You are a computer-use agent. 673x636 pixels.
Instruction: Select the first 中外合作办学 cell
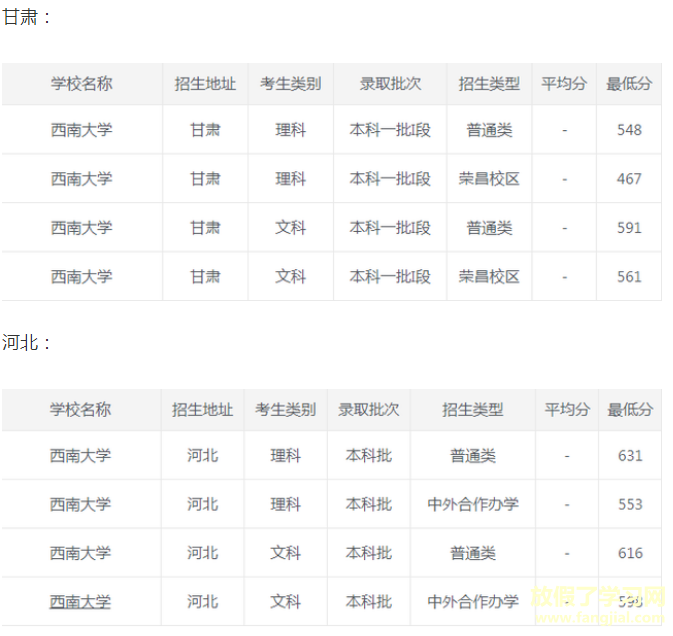tap(473, 504)
